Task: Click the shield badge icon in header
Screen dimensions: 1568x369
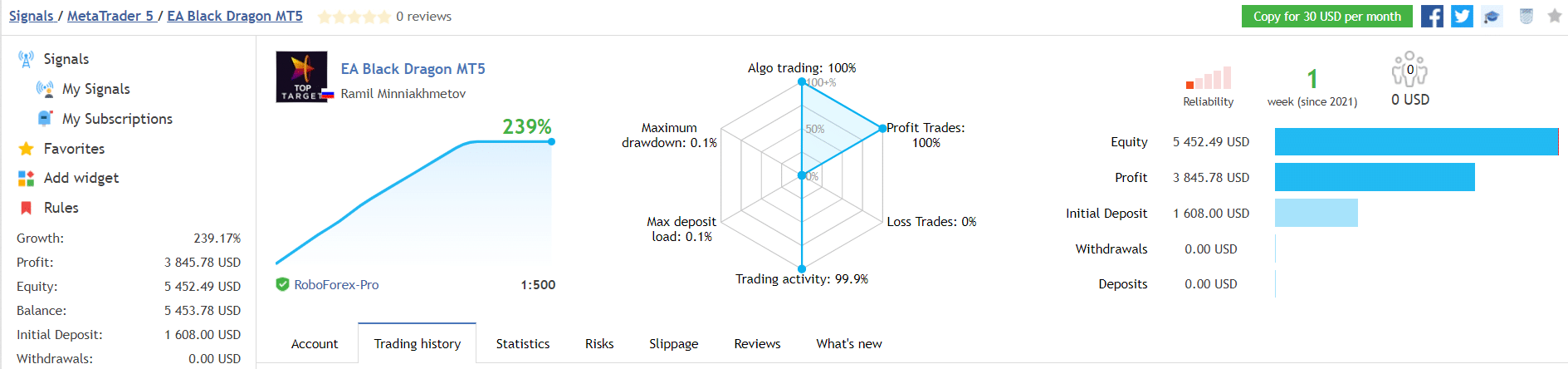Action: pyautogui.click(x=1526, y=17)
